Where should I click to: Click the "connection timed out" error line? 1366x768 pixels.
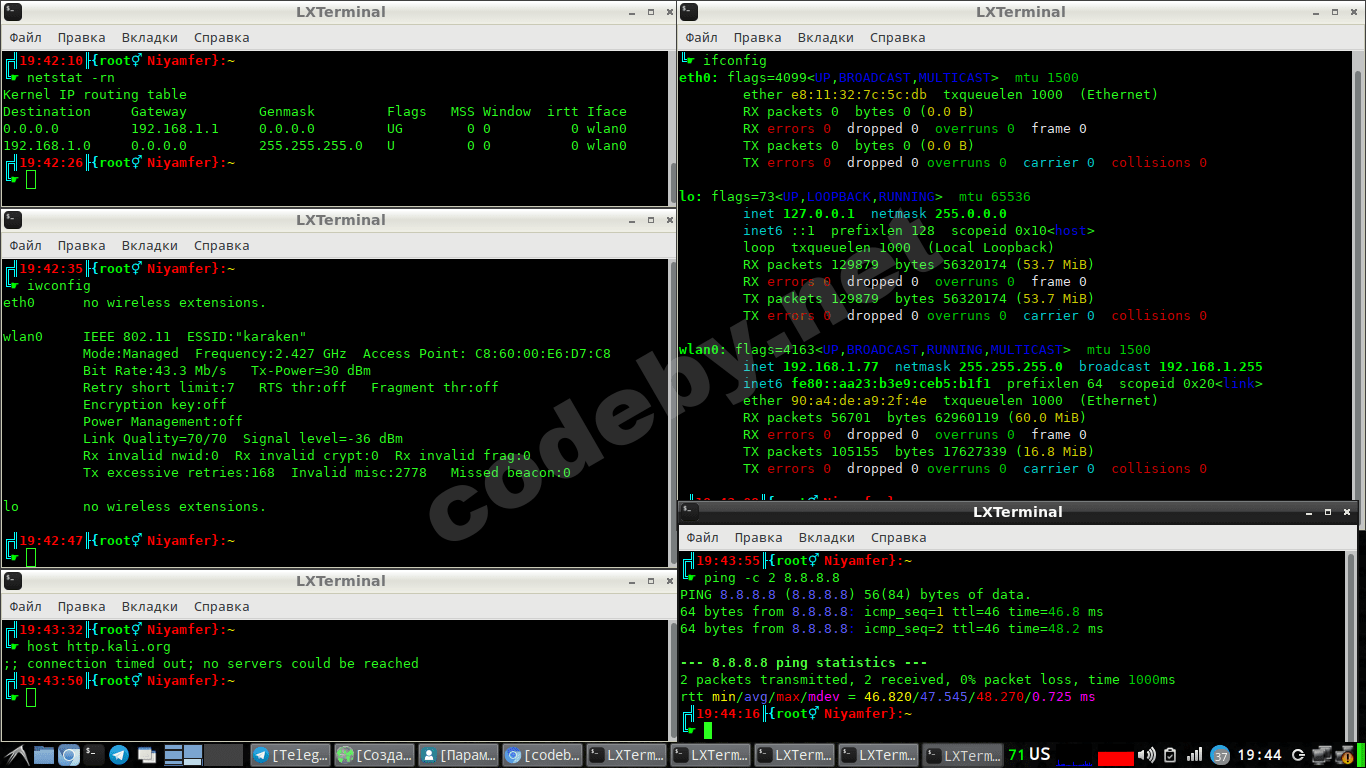211,663
